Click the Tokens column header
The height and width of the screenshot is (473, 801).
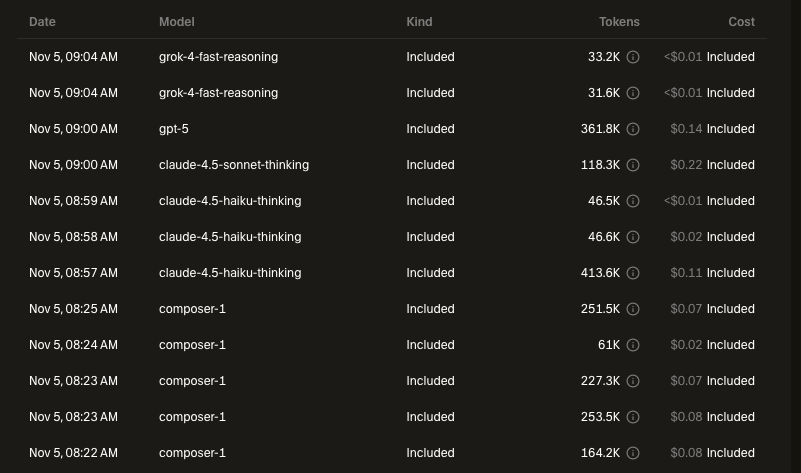[619, 21]
